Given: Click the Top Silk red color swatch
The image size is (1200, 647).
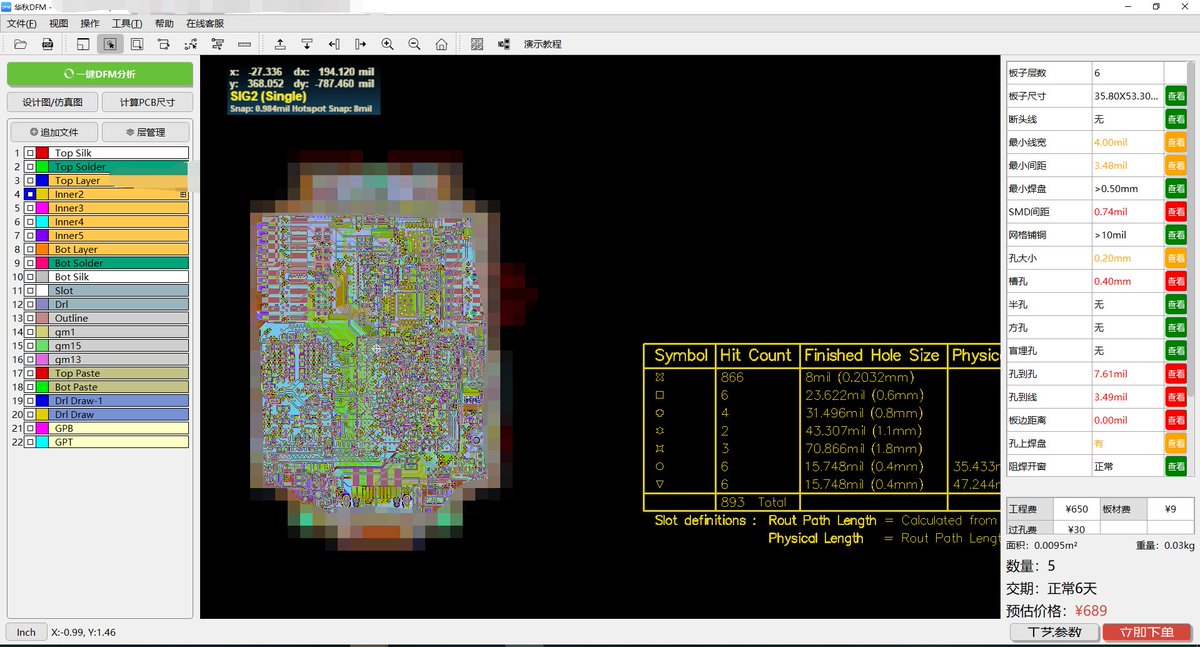Looking at the screenshot, I should click(42, 153).
